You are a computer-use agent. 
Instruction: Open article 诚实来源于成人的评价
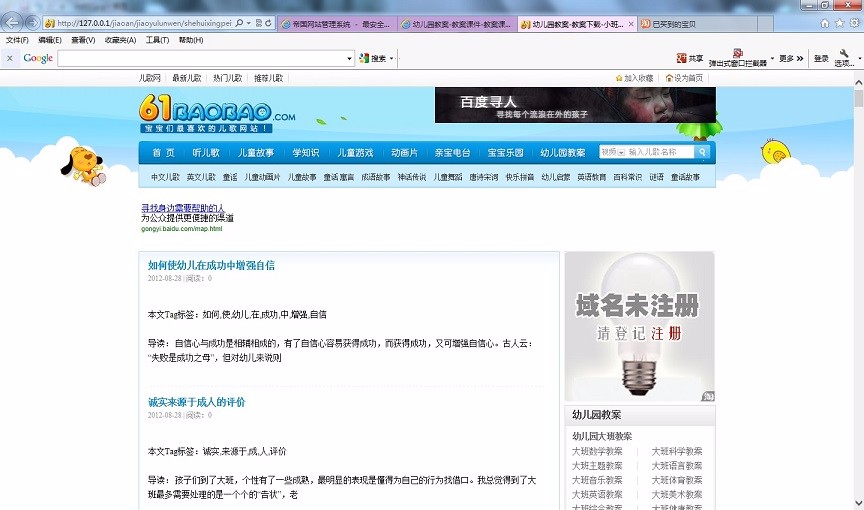coord(196,402)
